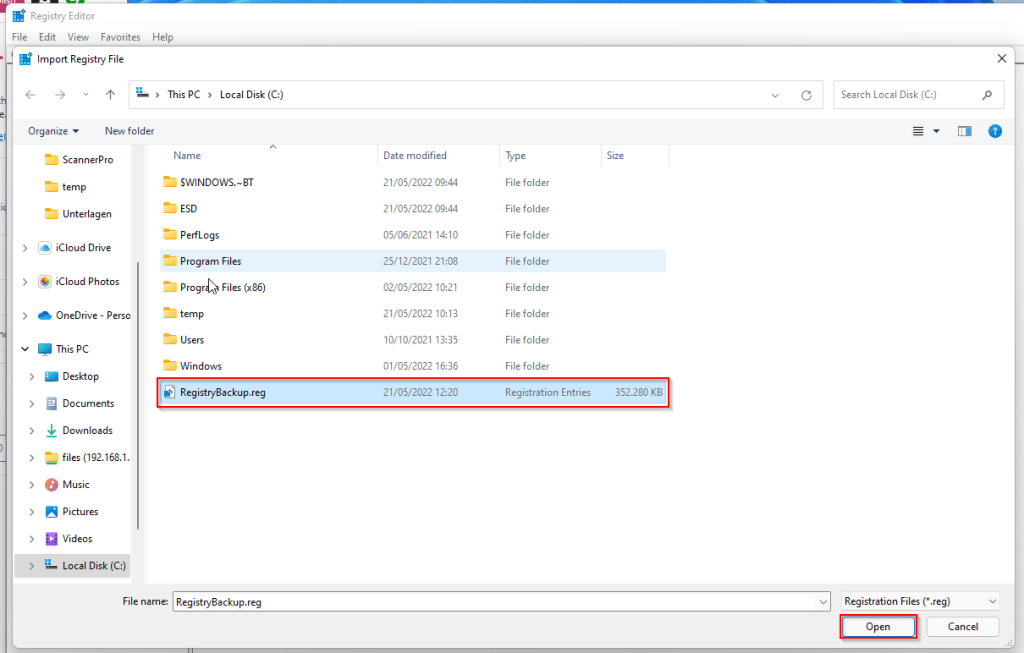Select the RegistryBackup.reg file icon

point(169,393)
